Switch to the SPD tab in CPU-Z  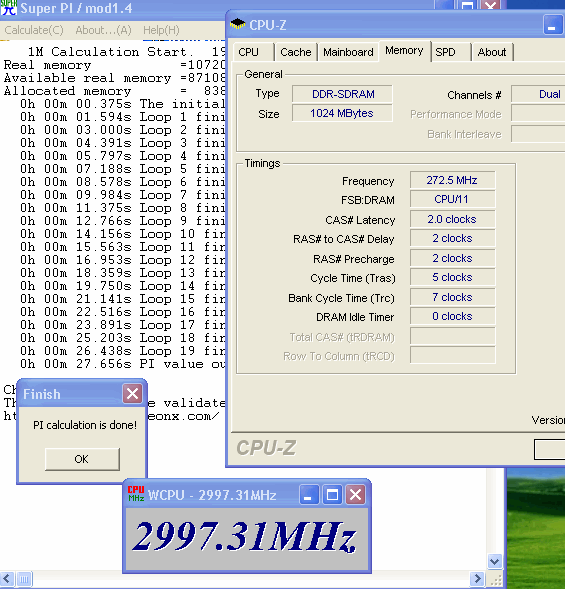click(x=452, y=52)
